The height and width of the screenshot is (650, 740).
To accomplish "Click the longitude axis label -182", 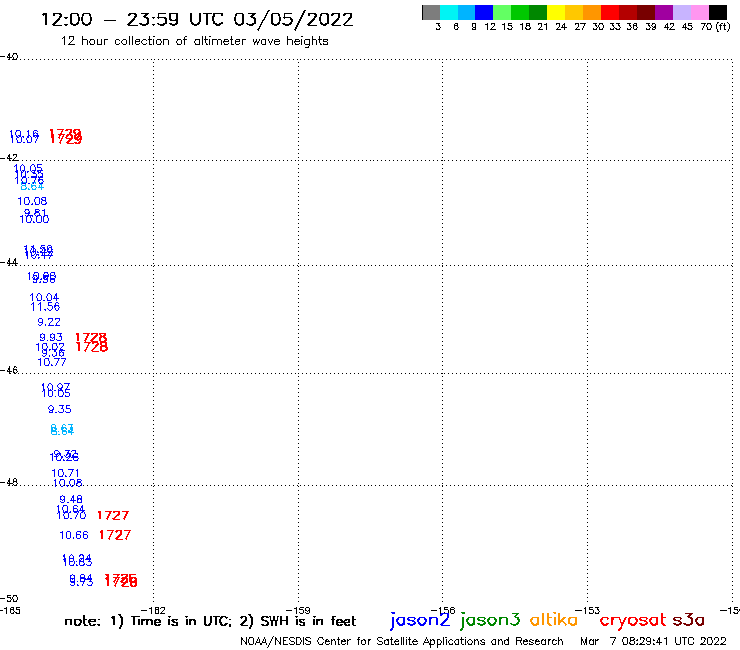I will point(153,610).
